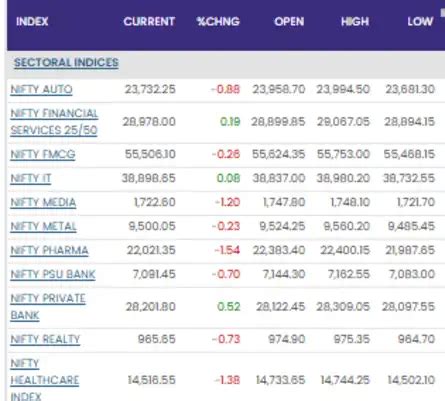Viewport: 445px width, 401px height.
Task: Select NIFTY AUTO high value 23,994.50
Action: click(343, 89)
